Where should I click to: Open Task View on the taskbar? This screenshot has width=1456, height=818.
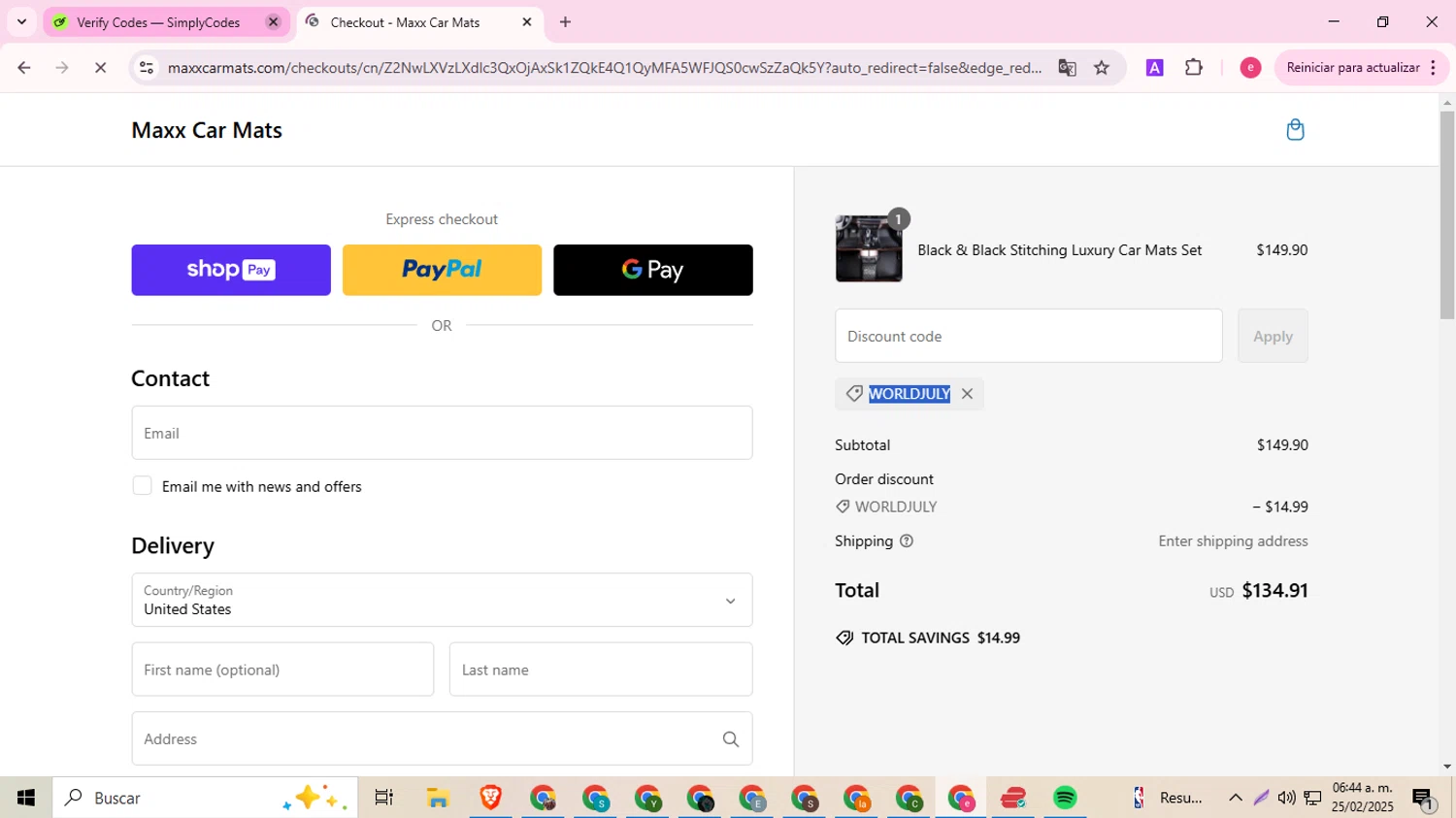(384, 798)
